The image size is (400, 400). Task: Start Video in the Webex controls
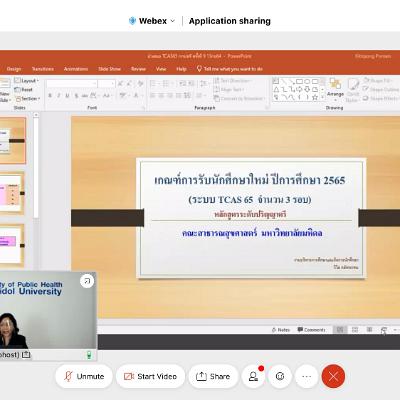tap(150, 376)
